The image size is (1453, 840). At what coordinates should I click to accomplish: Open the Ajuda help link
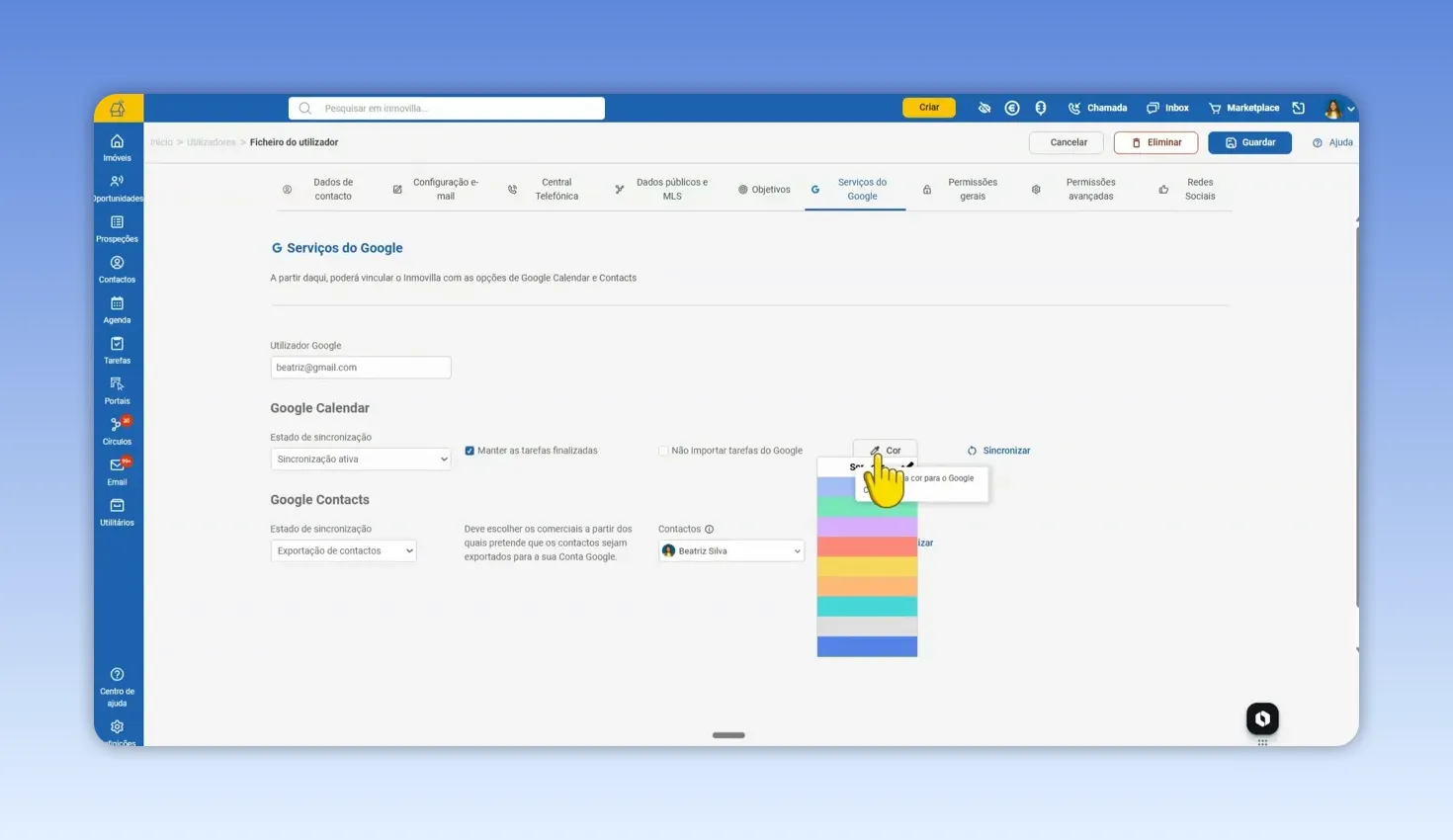1332,142
